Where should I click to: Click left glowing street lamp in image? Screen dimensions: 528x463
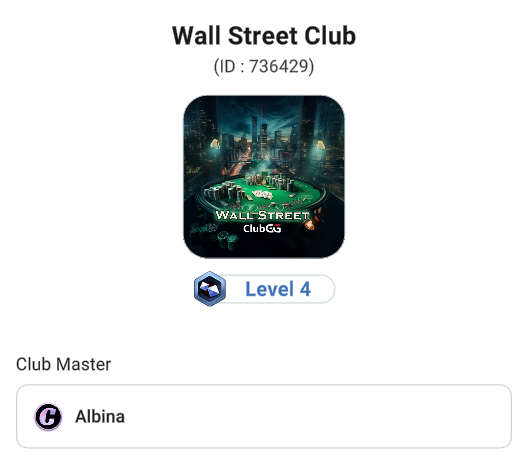[x=215, y=144]
